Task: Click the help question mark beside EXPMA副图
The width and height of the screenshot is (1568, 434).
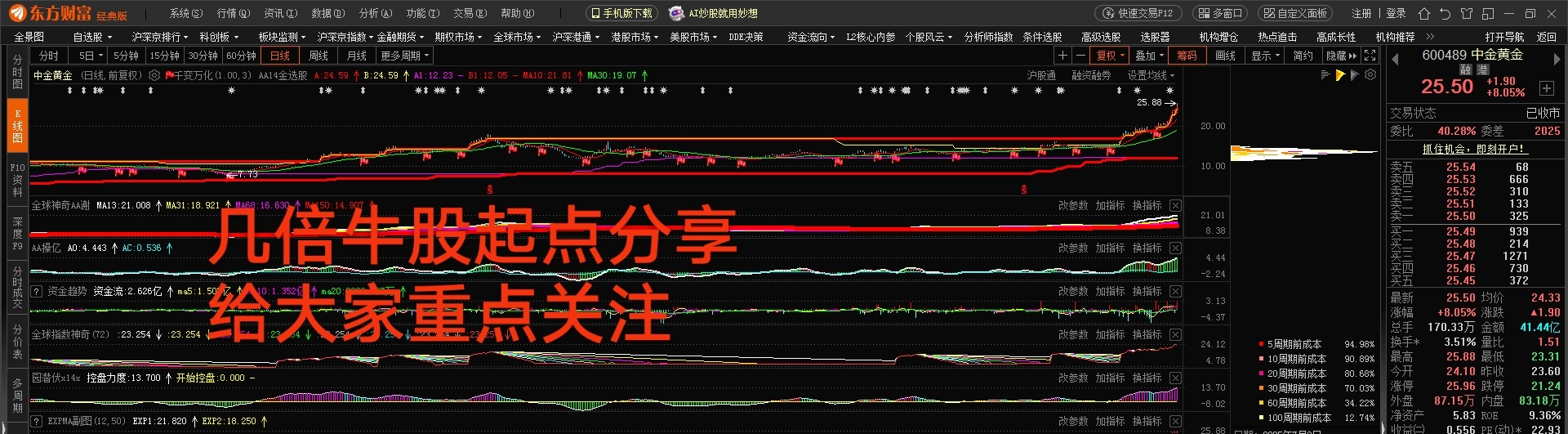Action: click(x=37, y=421)
